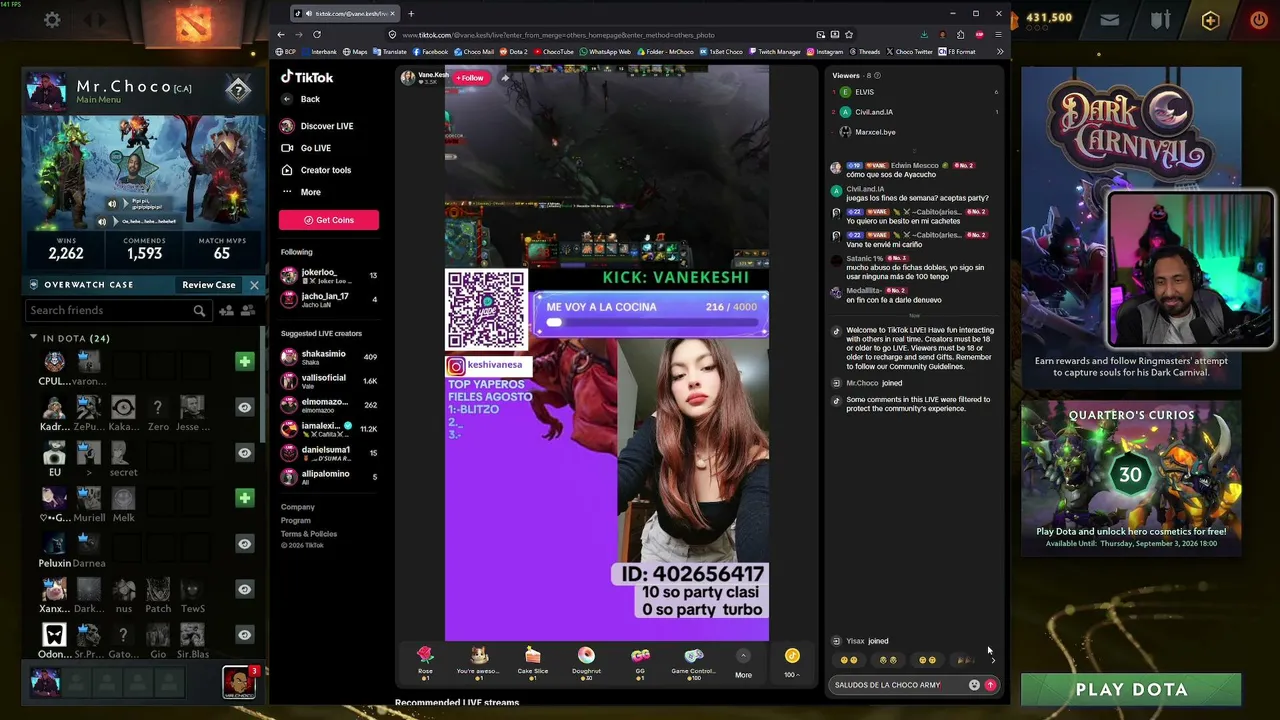This screenshot has width=1280, height=720.
Task: Send the Rose gift
Action: coord(425,661)
